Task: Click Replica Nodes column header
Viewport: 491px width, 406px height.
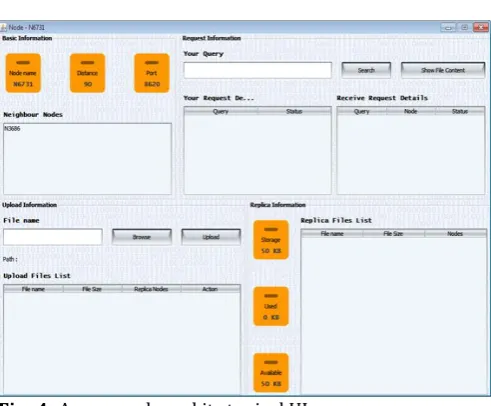Action: (151, 289)
